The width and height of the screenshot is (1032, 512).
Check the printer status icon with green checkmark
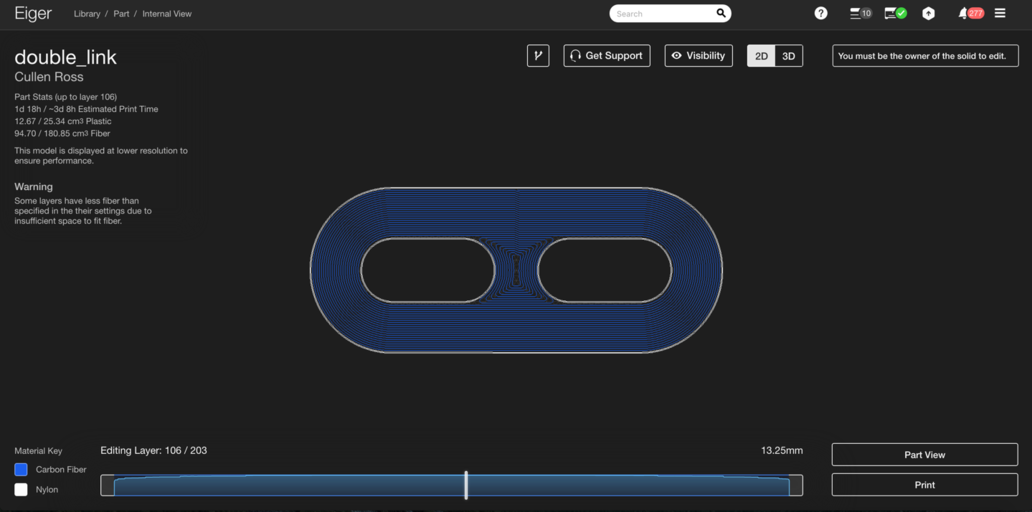pos(895,13)
